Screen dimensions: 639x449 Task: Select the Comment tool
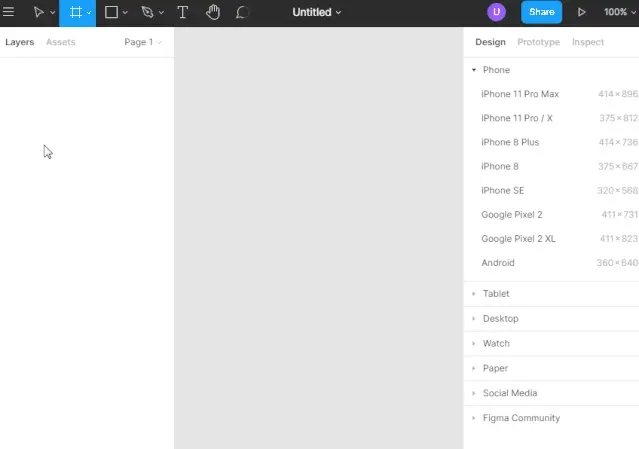(242, 12)
